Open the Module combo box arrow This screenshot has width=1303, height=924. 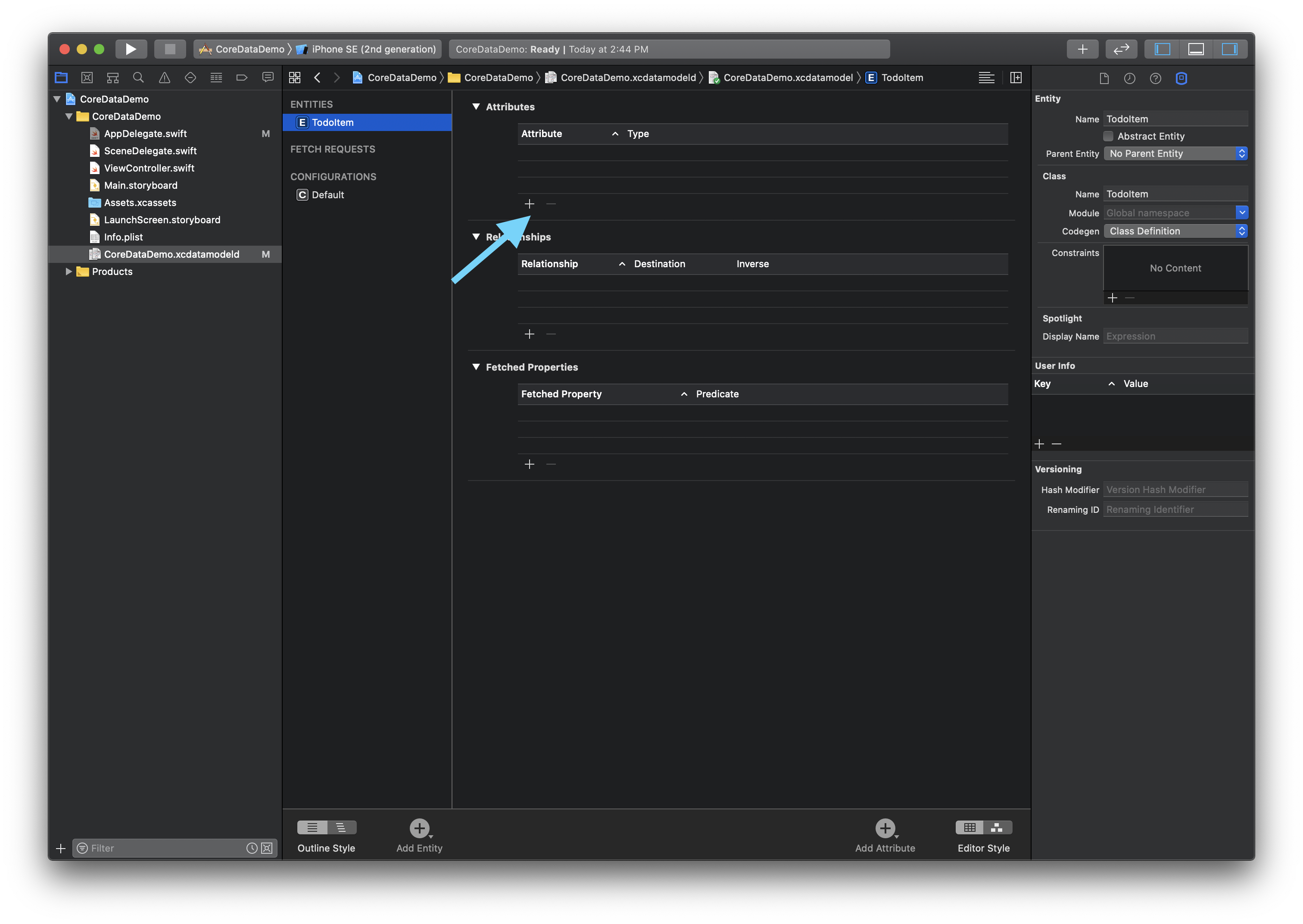tap(1241, 212)
